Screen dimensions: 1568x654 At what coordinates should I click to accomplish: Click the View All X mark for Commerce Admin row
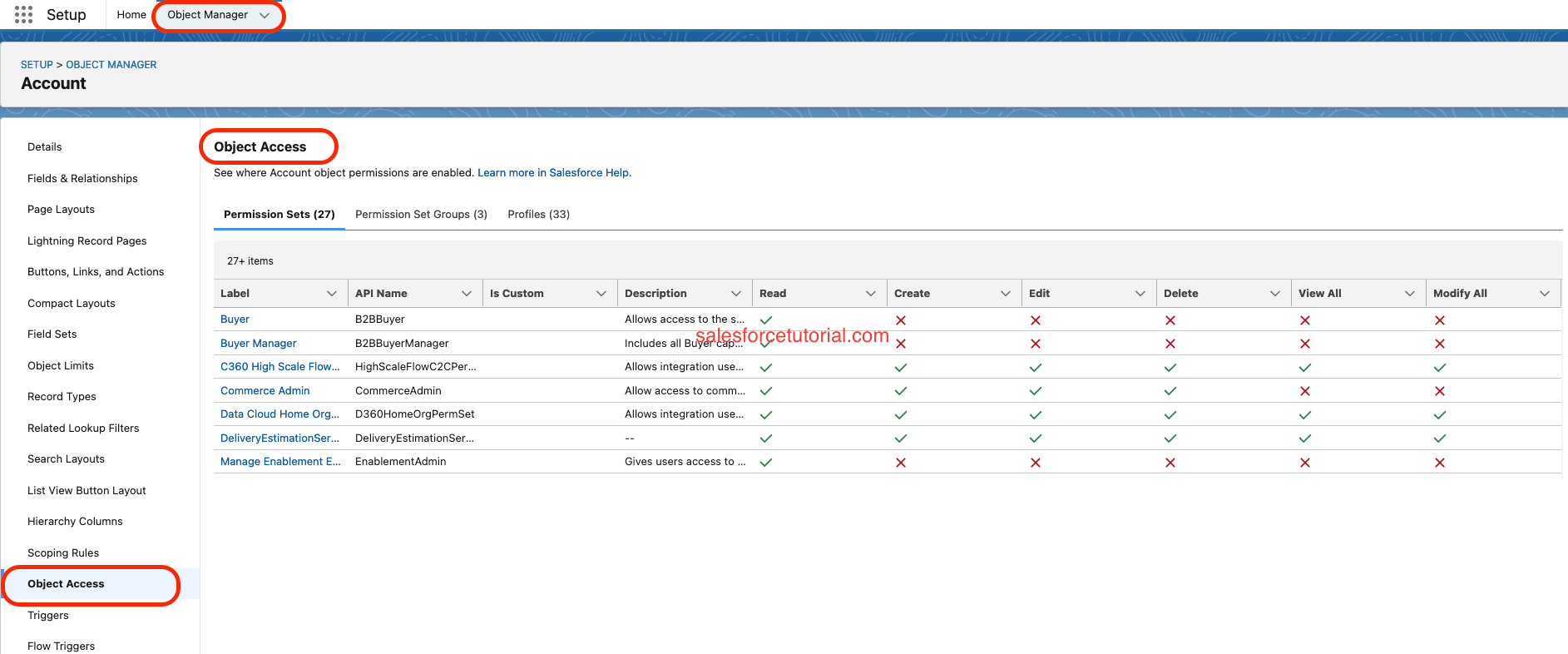tap(1305, 391)
